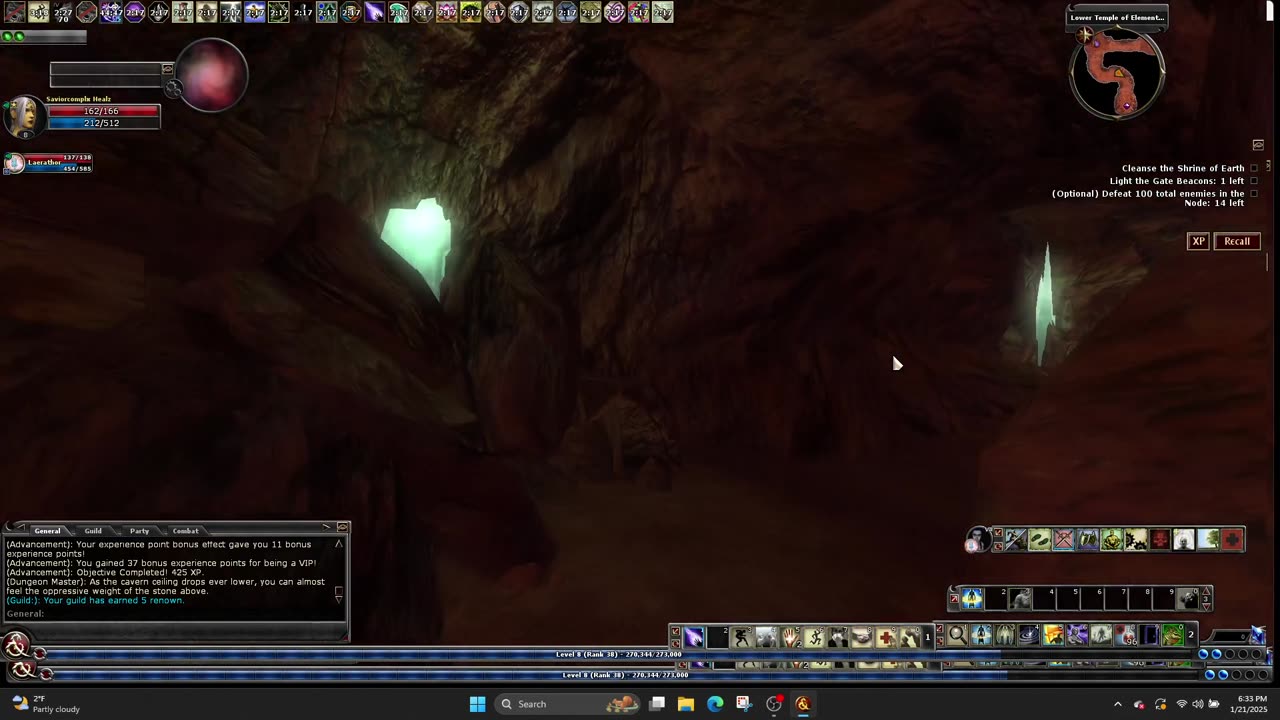Use the dark door icon in hotbar 2
Viewport: 1280px width, 720px height.
click(x=1149, y=634)
